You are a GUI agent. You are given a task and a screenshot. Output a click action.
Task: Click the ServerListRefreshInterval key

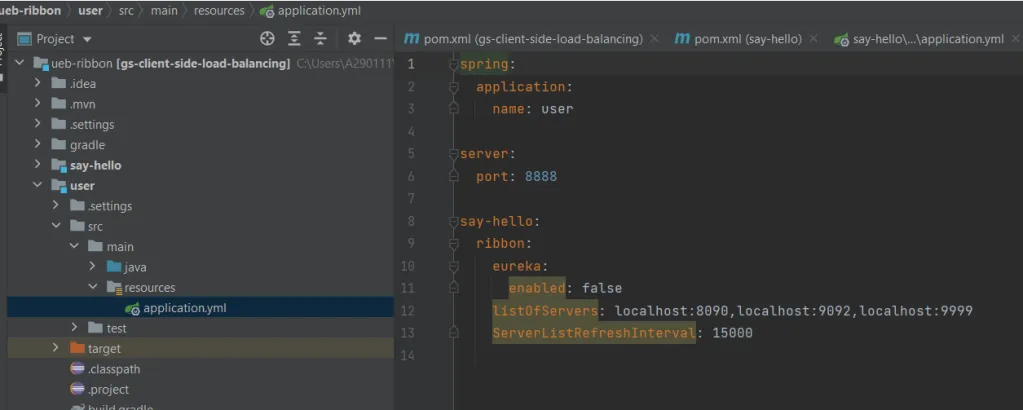coord(594,333)
